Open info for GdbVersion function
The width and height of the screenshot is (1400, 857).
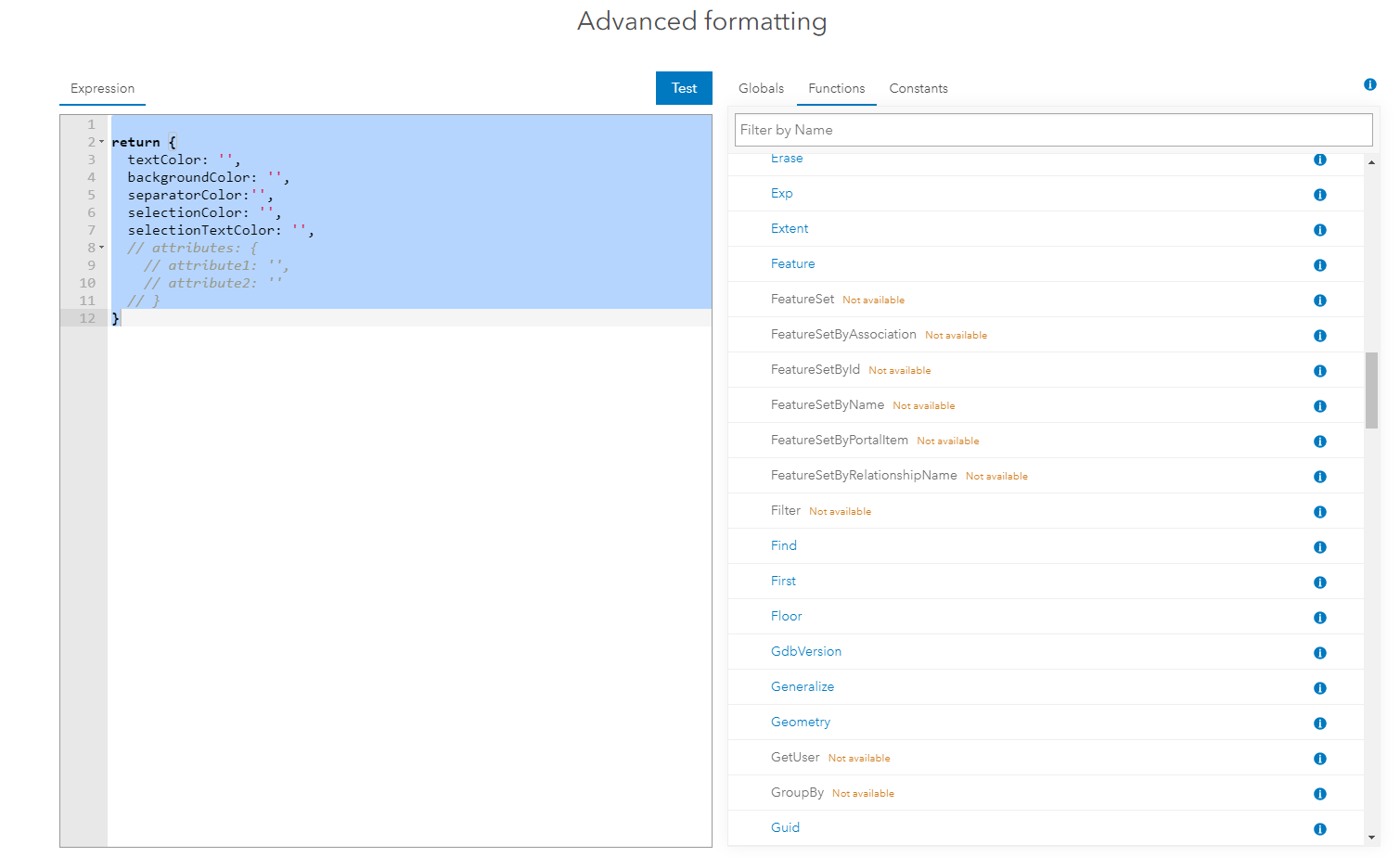(x=1319, y=653)
